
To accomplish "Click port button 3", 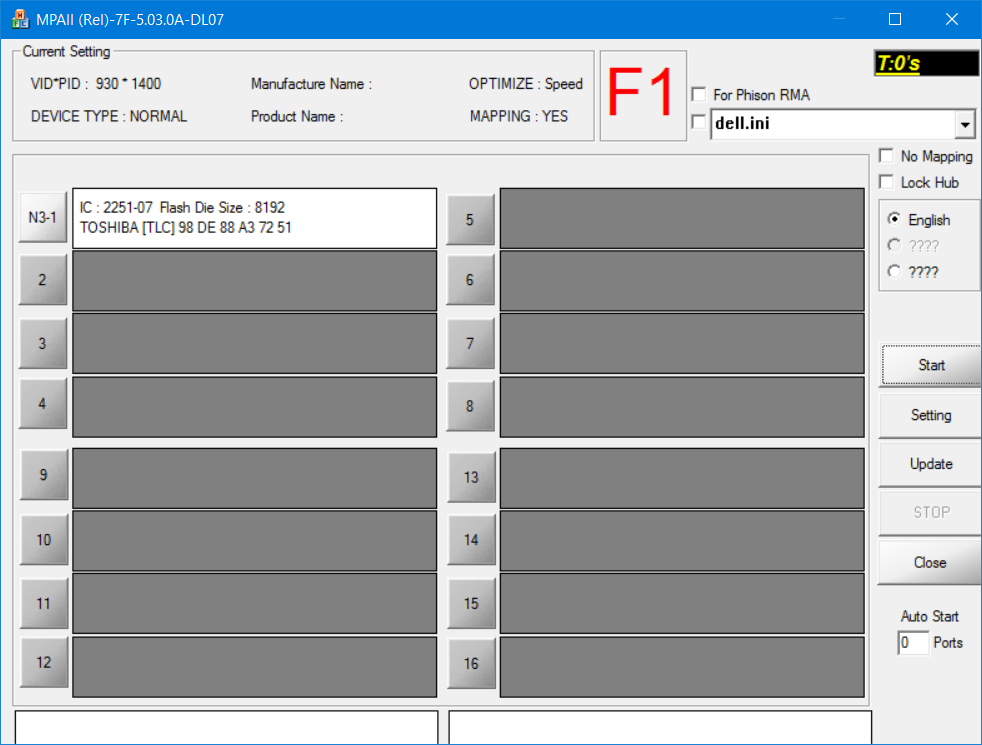I will click(43, 343).
